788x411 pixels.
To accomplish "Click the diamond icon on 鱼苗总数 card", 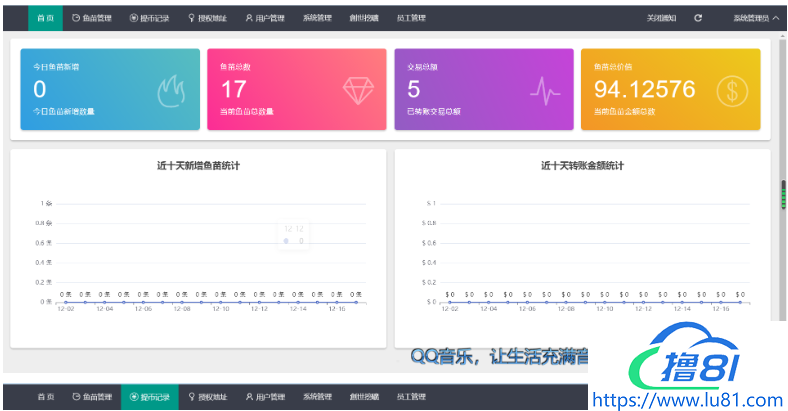I will click(x=359, y=91).
